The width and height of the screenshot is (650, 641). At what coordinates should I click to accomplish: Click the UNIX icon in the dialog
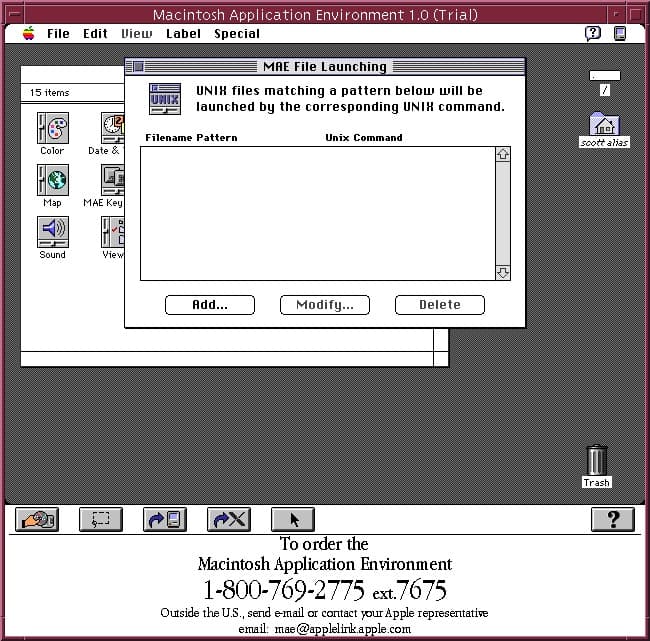pyautogui.click(x=165, y=99)
